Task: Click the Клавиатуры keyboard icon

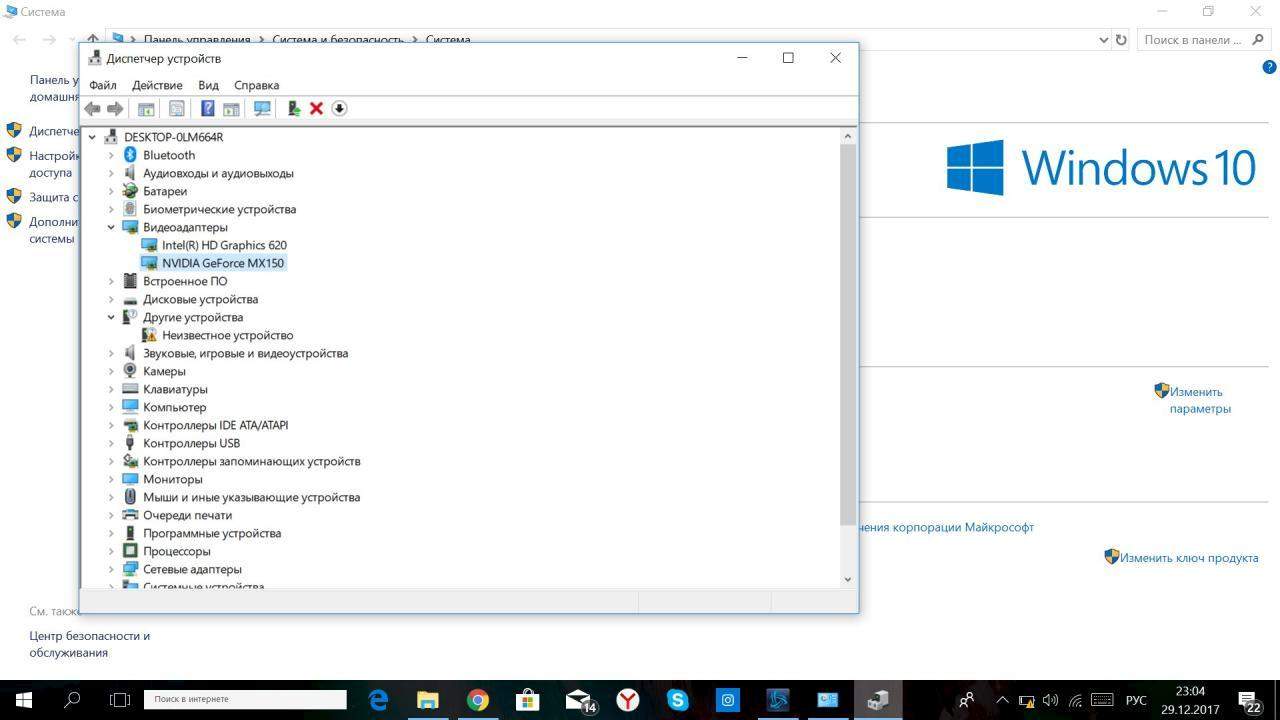Action: tap(130, 389)
